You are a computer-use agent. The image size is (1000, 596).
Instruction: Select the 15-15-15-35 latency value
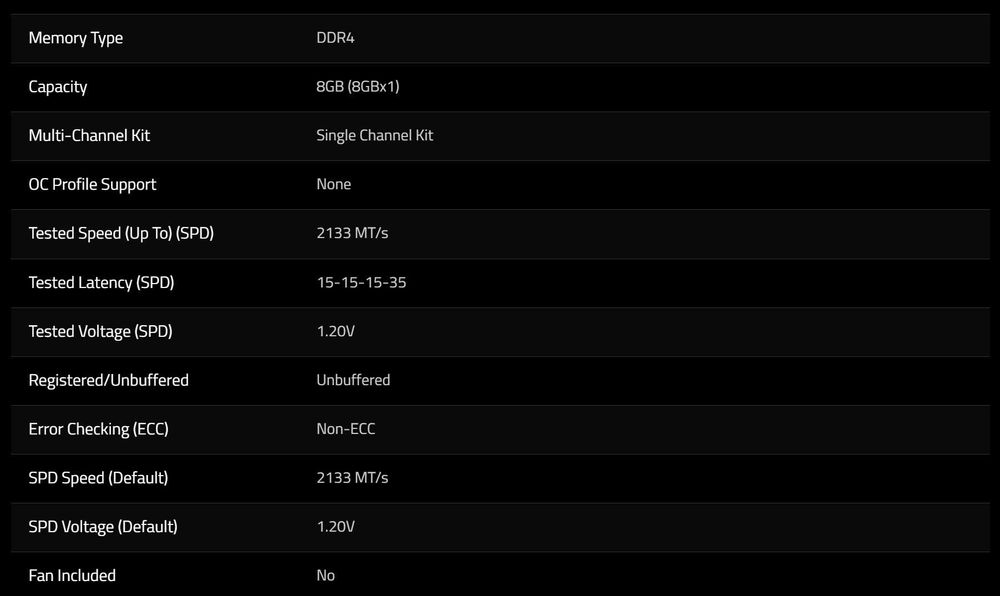tap(361, 282)
